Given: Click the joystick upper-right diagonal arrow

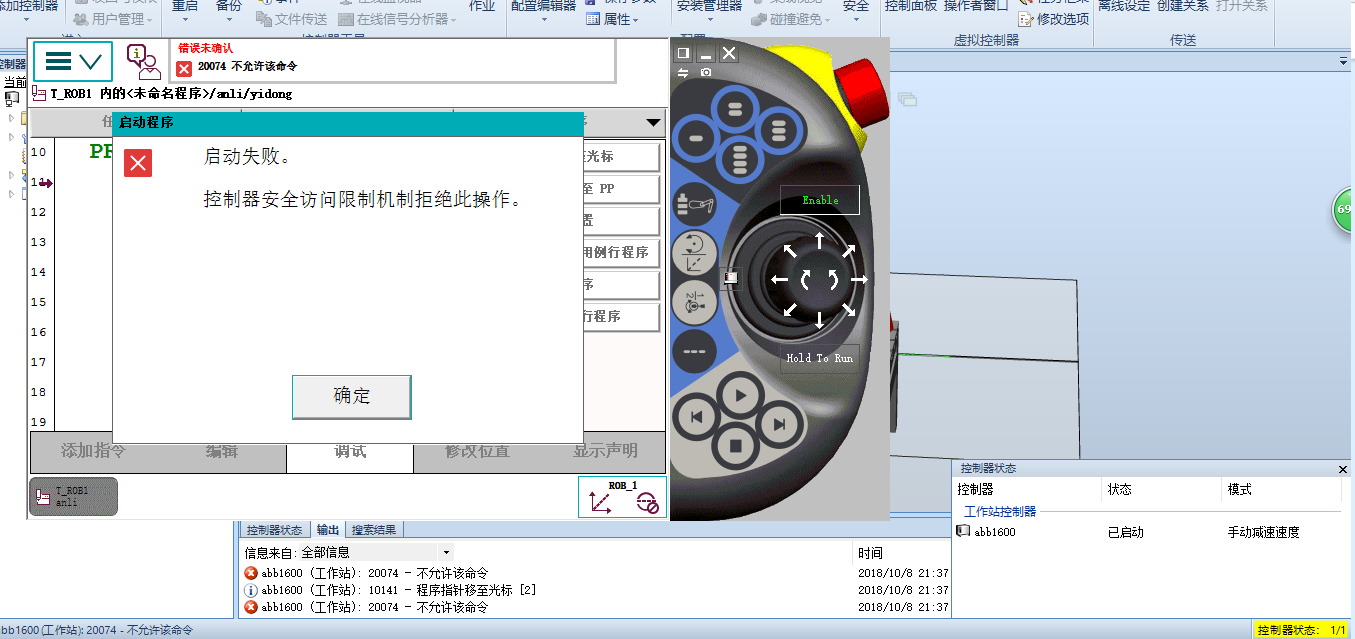Looking at the screenshot, I should tap(848, 251).
